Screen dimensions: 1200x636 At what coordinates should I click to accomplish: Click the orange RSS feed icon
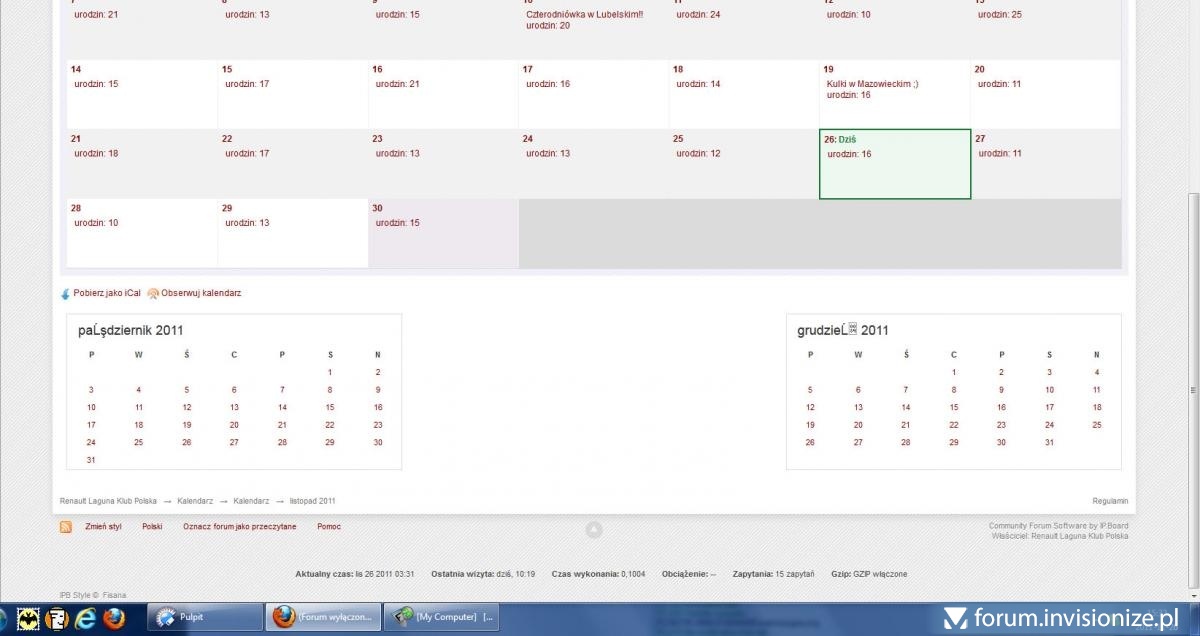pos(66,527)
